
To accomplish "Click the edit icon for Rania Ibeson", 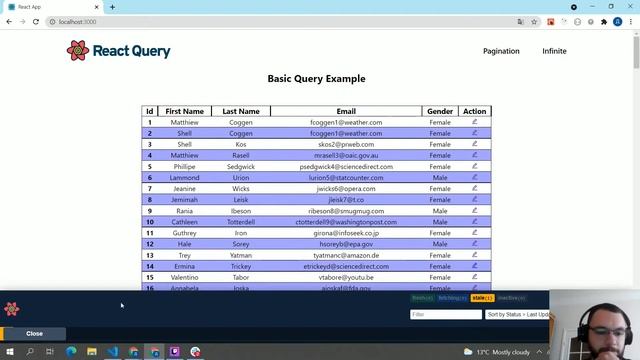I will 475,210.
